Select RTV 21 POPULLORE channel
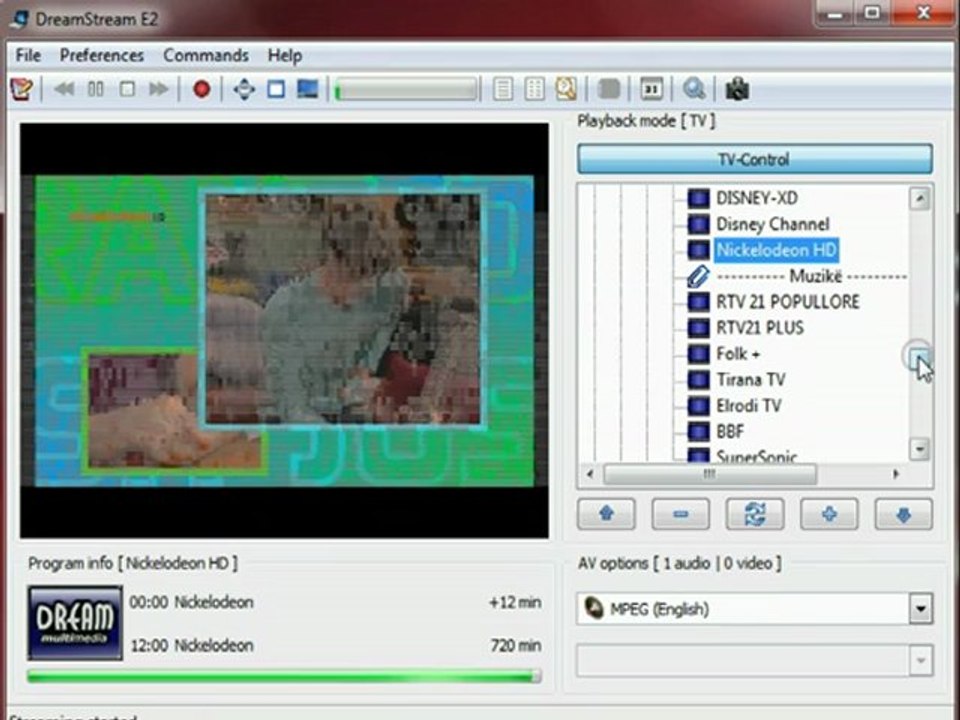The width and height of the screenshot is (960, 720). pos(788,302)
